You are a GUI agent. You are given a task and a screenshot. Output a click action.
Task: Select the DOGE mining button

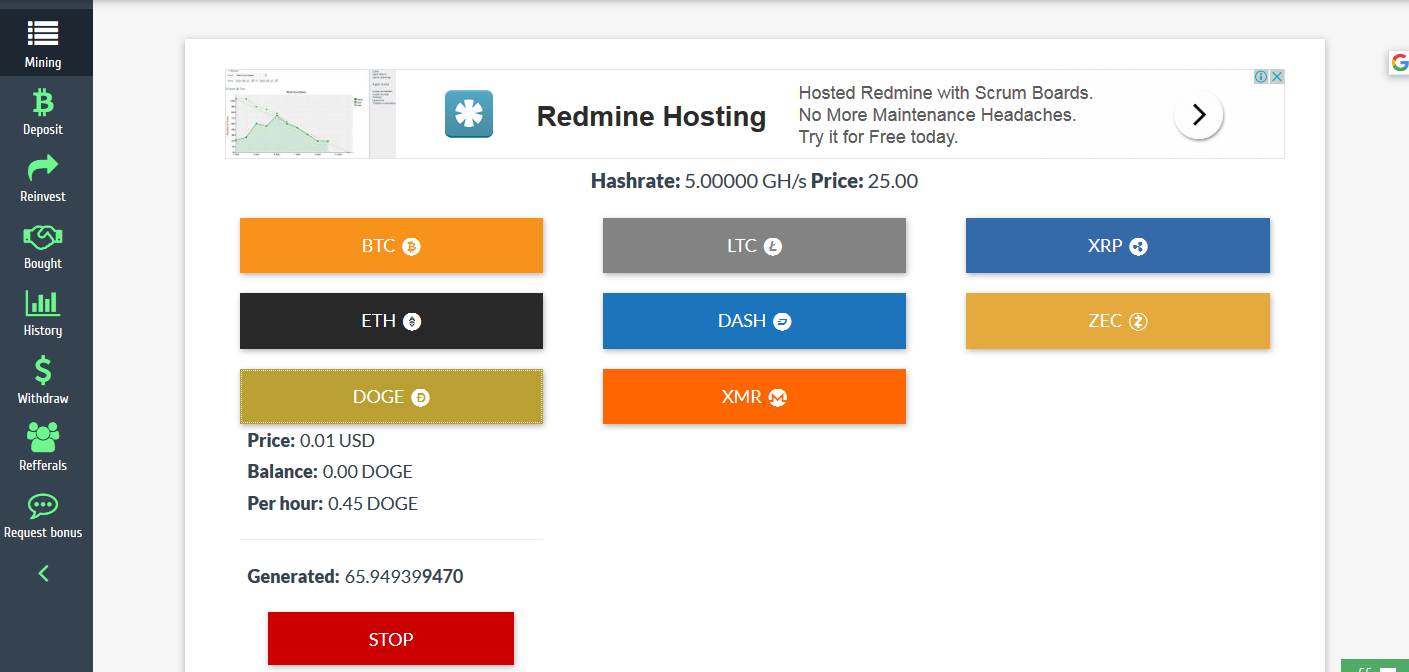pos(391,397)
